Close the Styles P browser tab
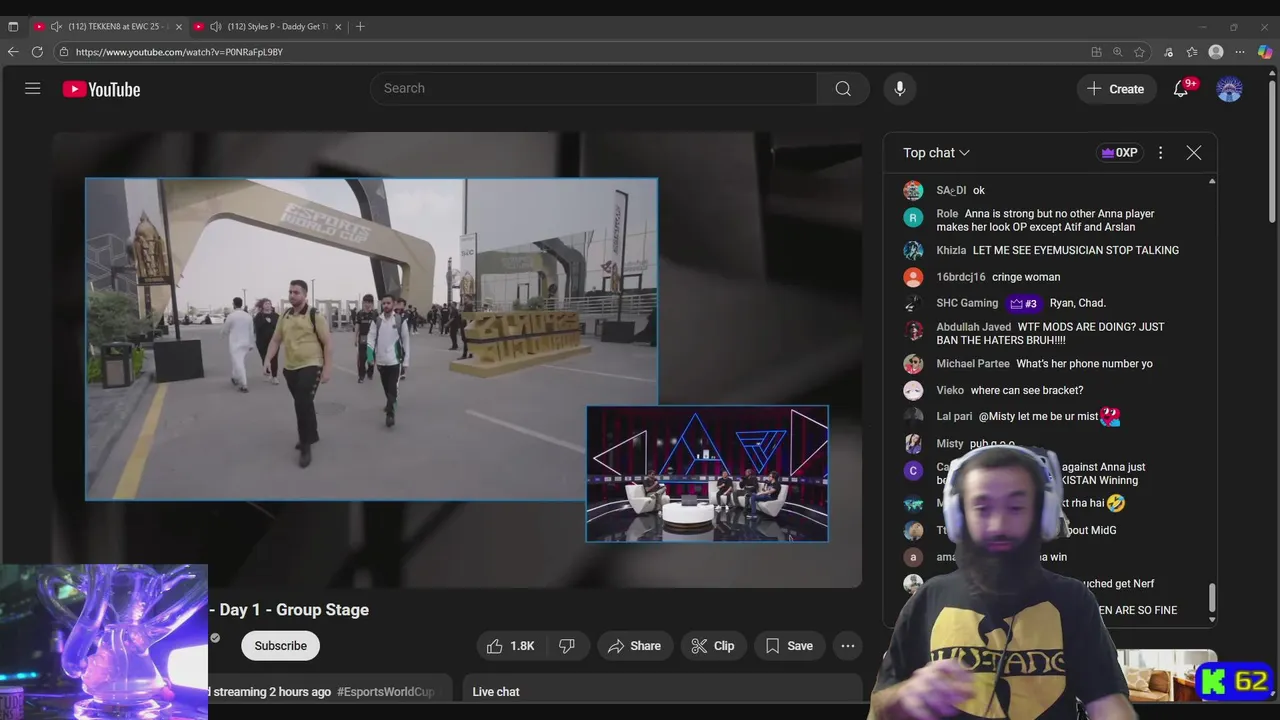Screen dimensions: 1280x720 [338, 27]
